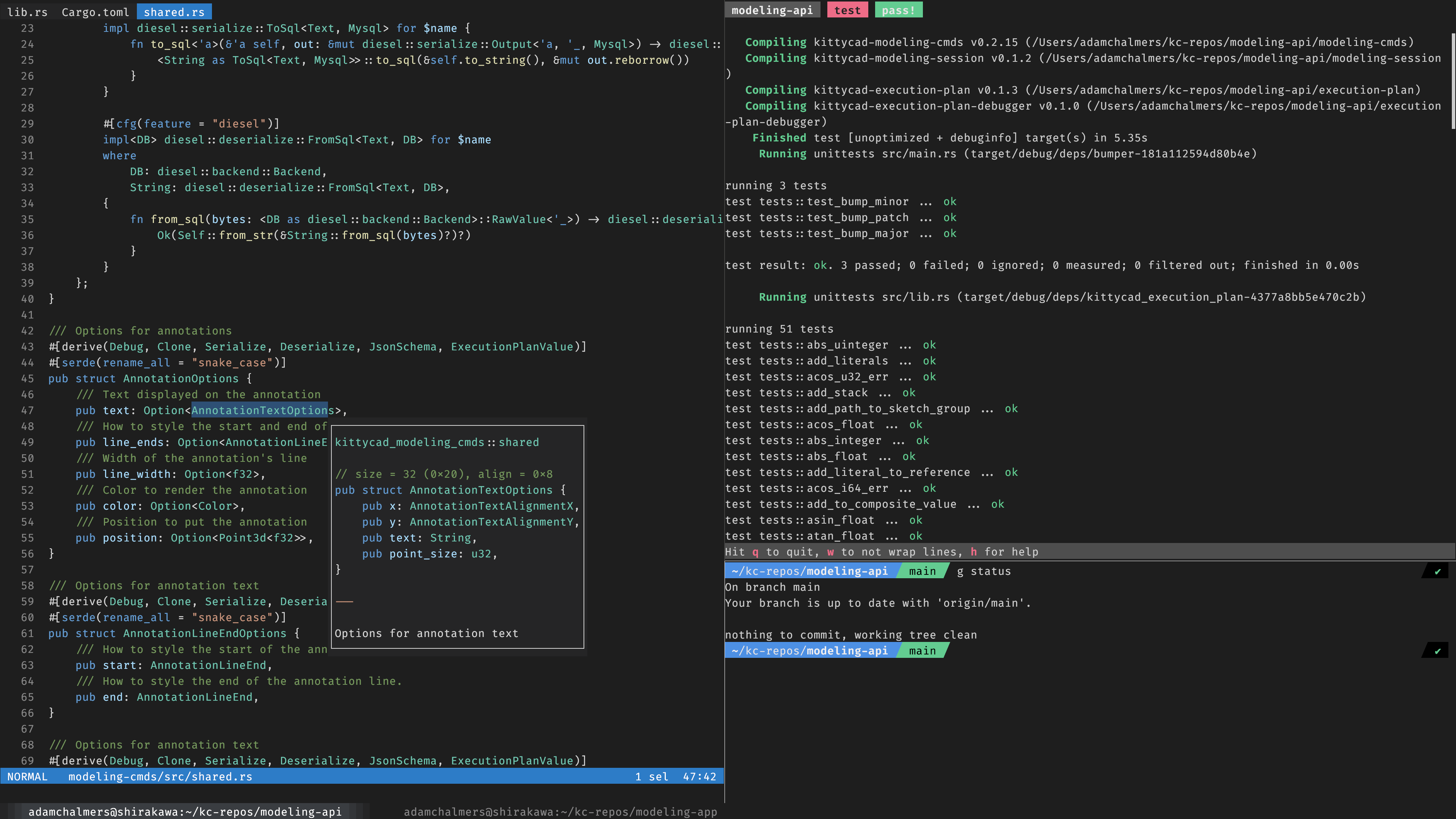This screenshot has height=819, width=1456.
Task: Click 'pub end: AnnotationLineEnd' field
Action: (167, 697)
